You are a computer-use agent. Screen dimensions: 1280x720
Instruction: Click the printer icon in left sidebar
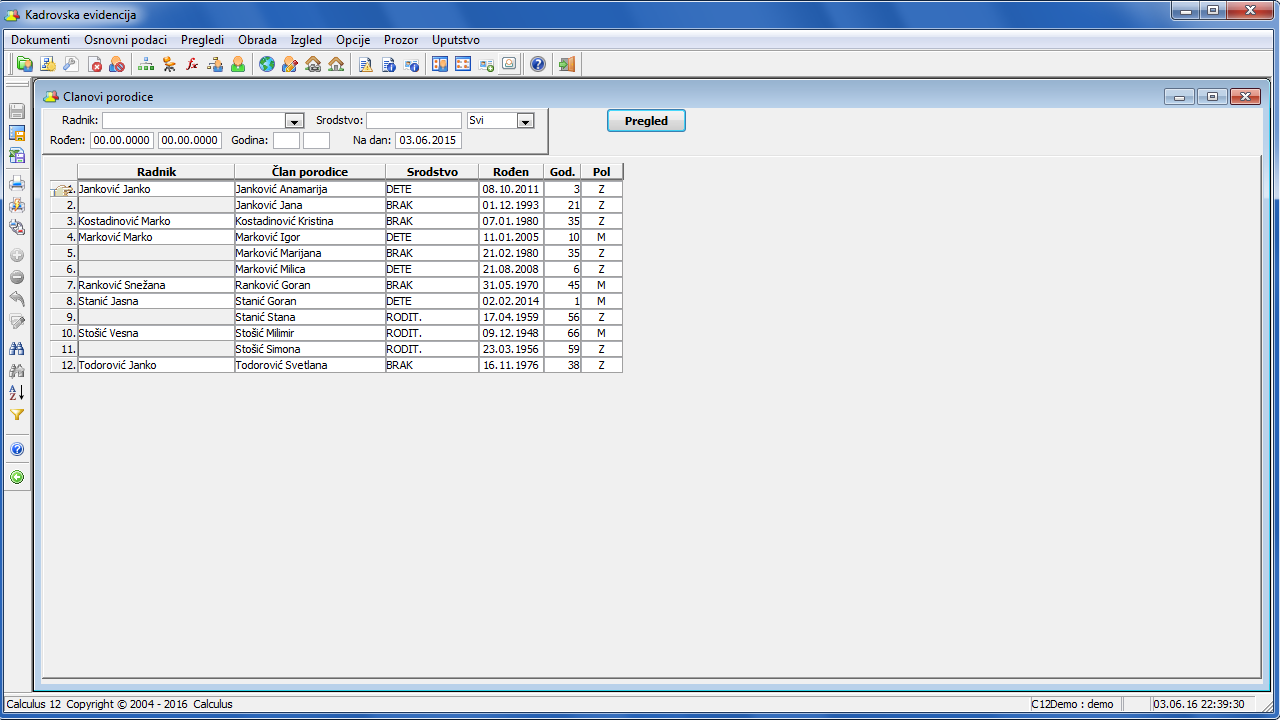point(17,183)
